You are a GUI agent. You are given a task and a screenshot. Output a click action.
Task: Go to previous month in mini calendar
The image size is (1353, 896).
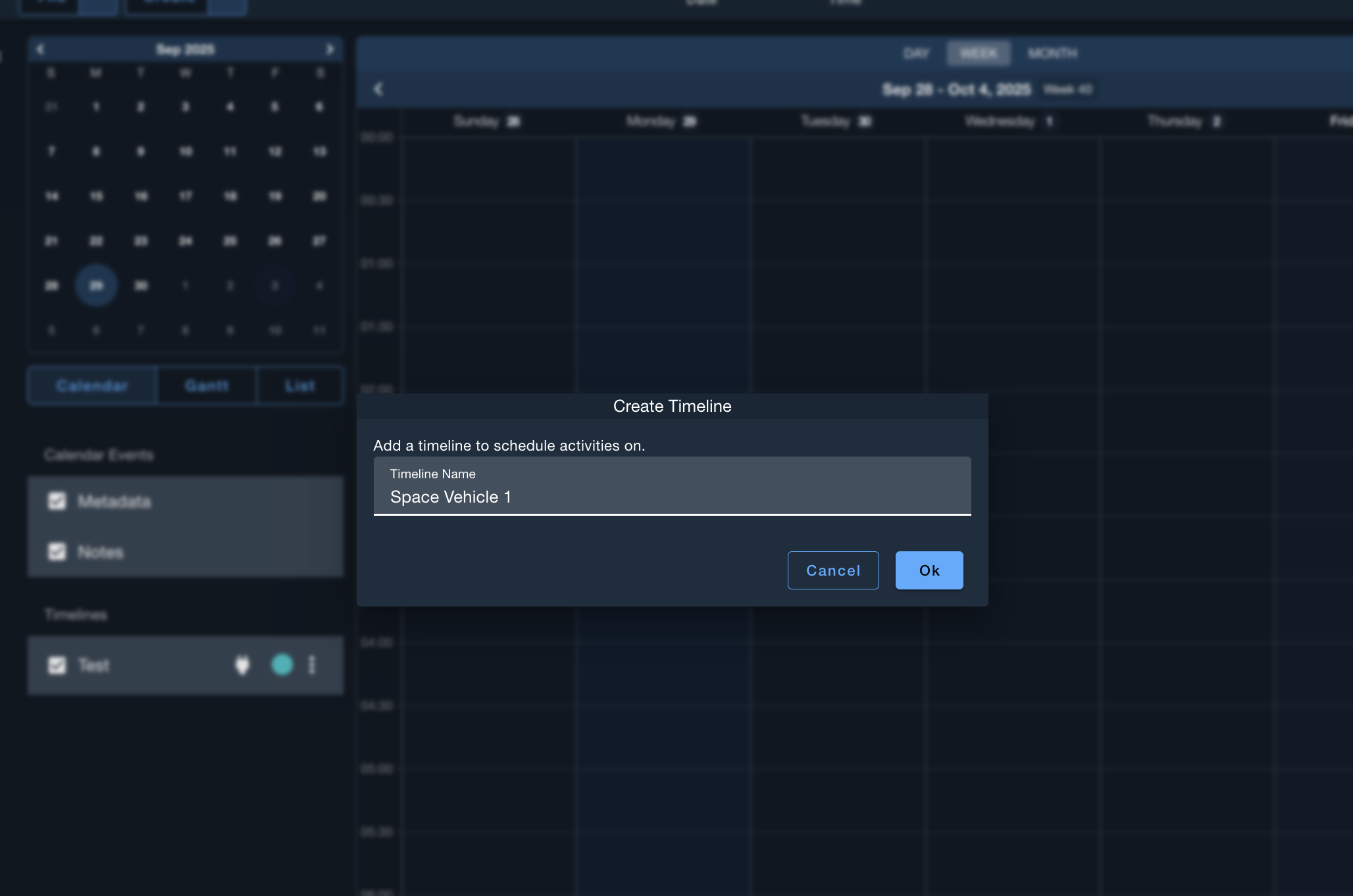click(40, 49)
